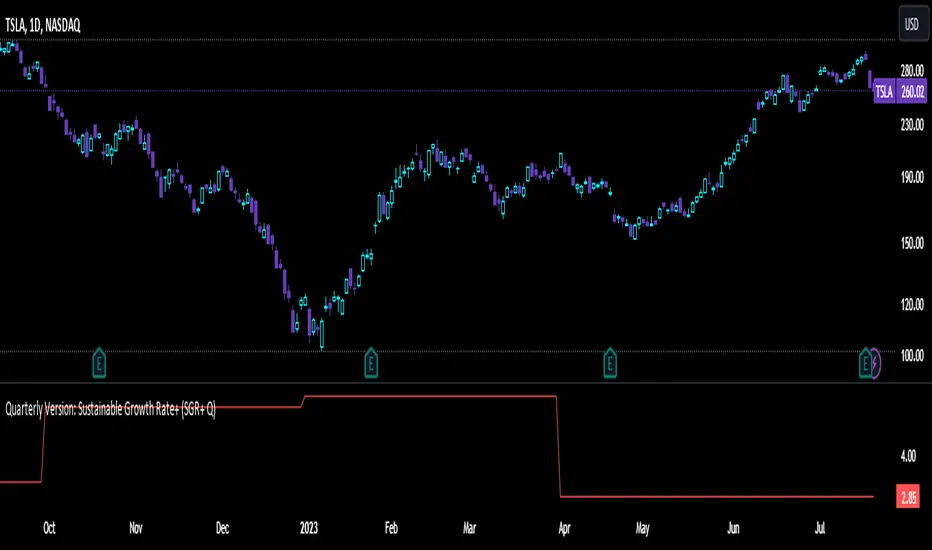The image size is (932, 550).
Task: Click the 190.00 price axis label
Action: coord(912,177)
